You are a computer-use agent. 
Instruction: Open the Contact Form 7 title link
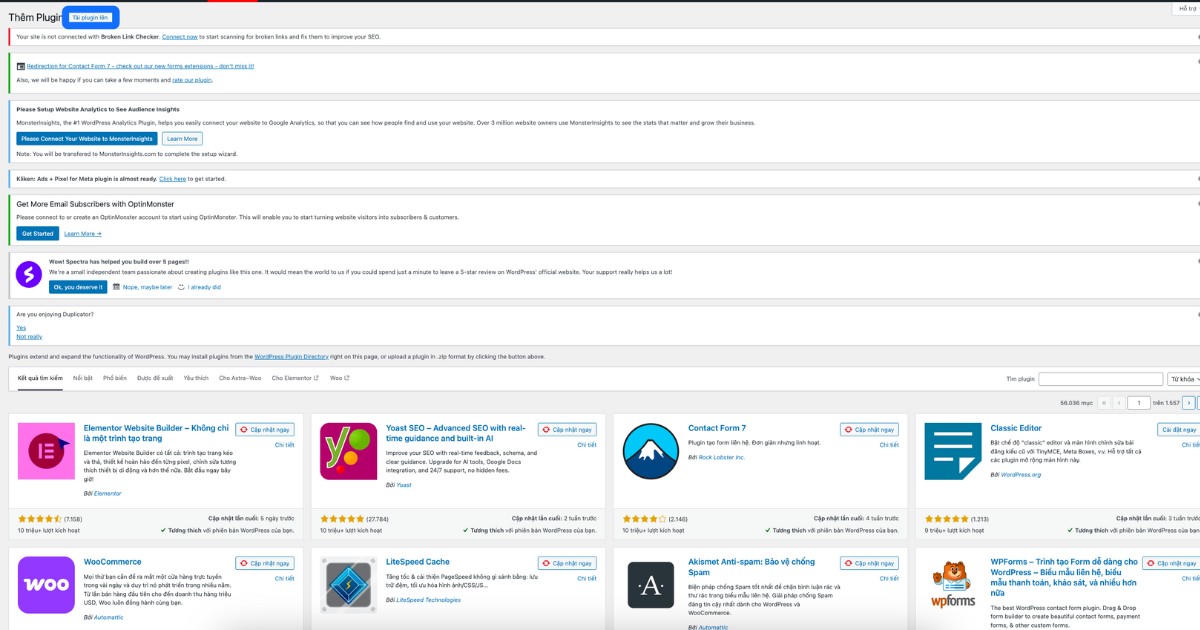tap(717, 428)
